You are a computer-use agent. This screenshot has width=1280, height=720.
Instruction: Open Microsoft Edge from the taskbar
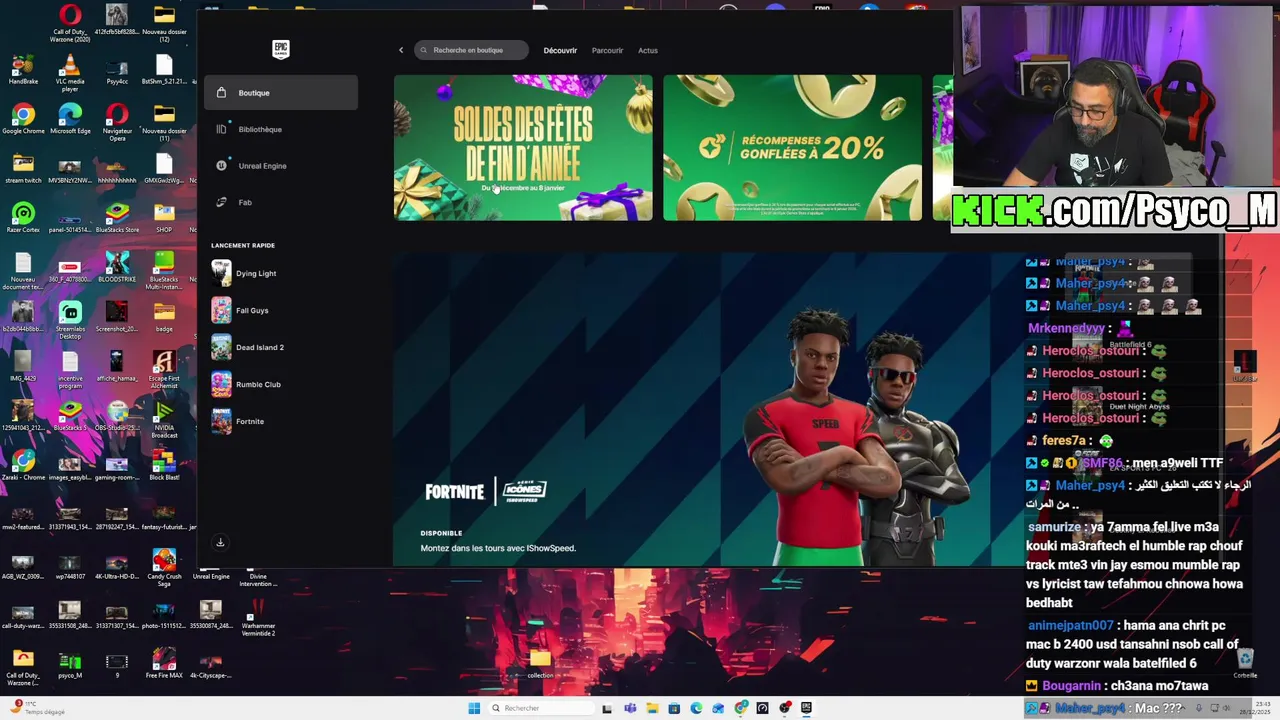point(696,708)
